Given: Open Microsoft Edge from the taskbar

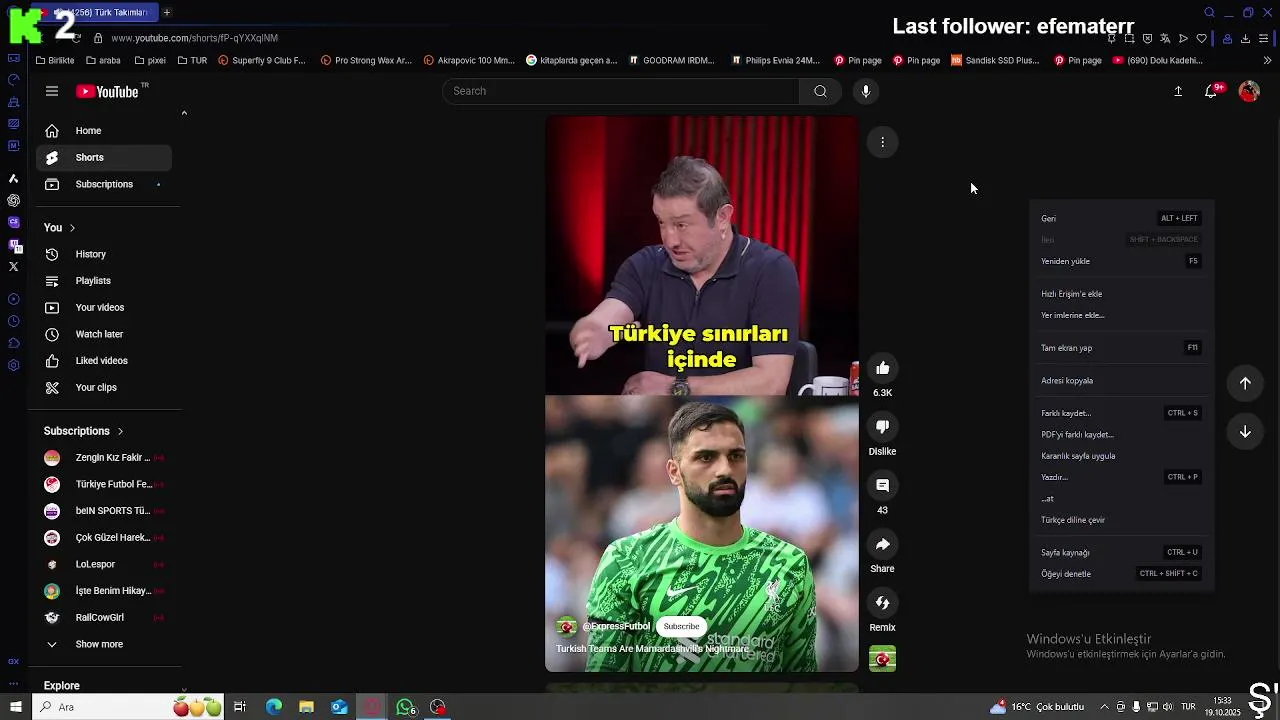Looking at the screenshot, I should (x=274, y=707).
